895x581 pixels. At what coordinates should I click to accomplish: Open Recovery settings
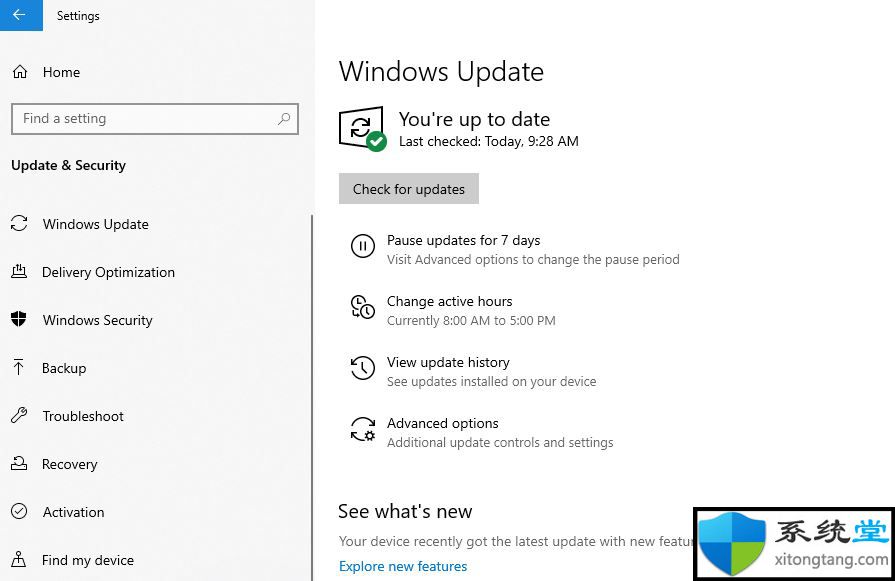tap(70, 464)
